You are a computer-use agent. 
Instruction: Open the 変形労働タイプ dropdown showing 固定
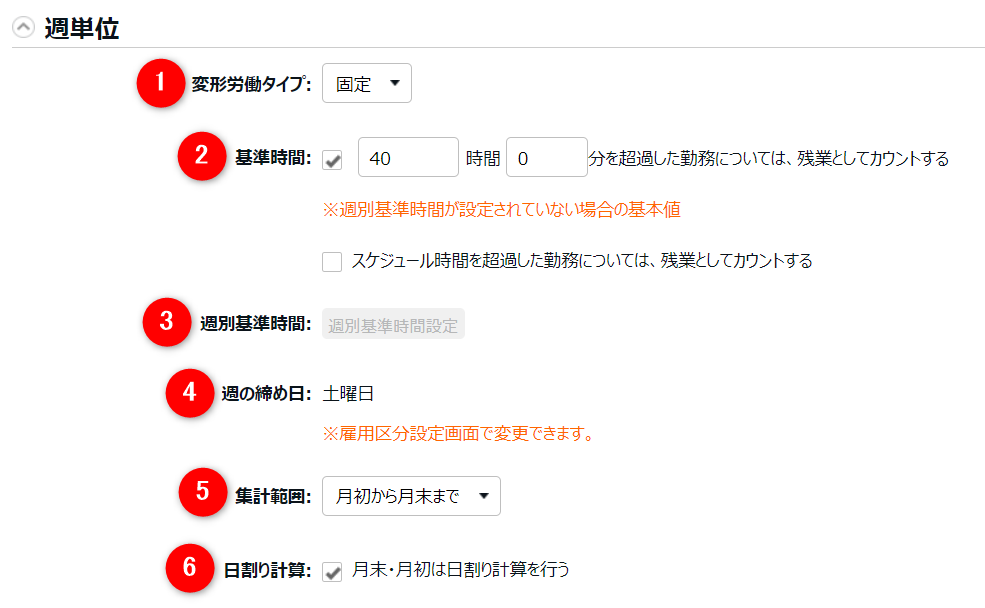(x=366, y=84)
